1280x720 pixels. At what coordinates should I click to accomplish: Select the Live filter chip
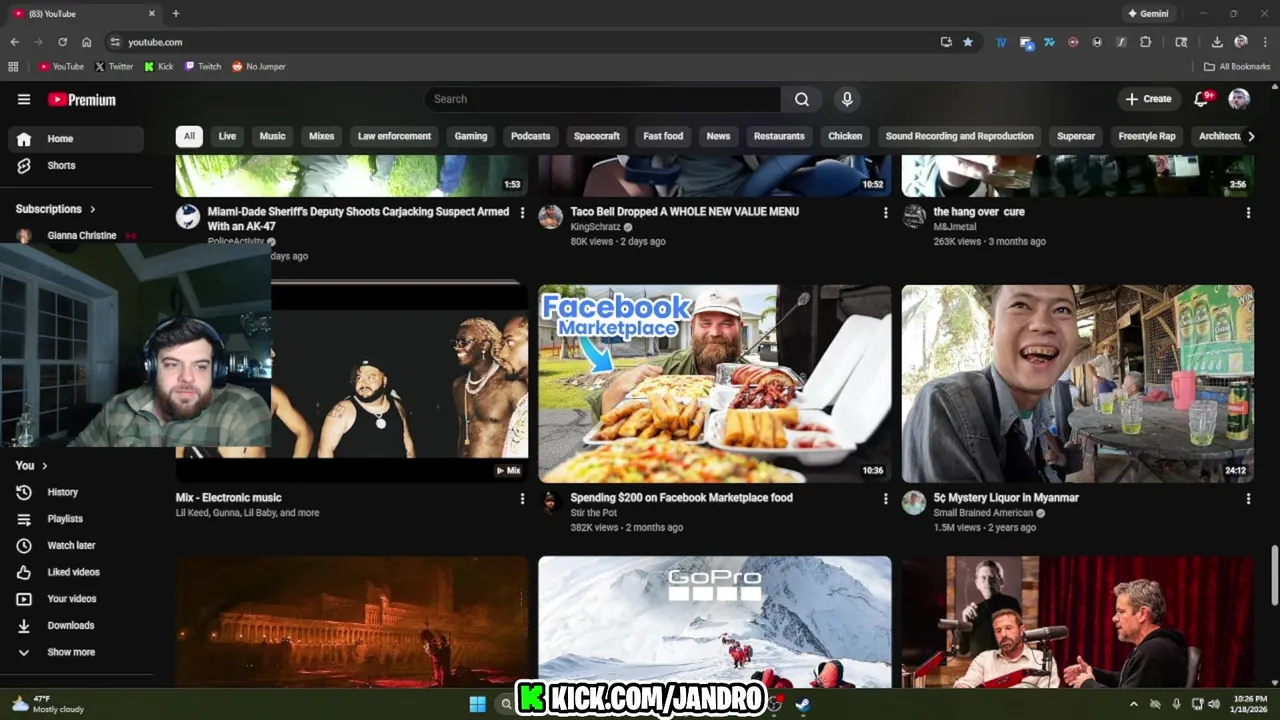(x=227, y=136)
